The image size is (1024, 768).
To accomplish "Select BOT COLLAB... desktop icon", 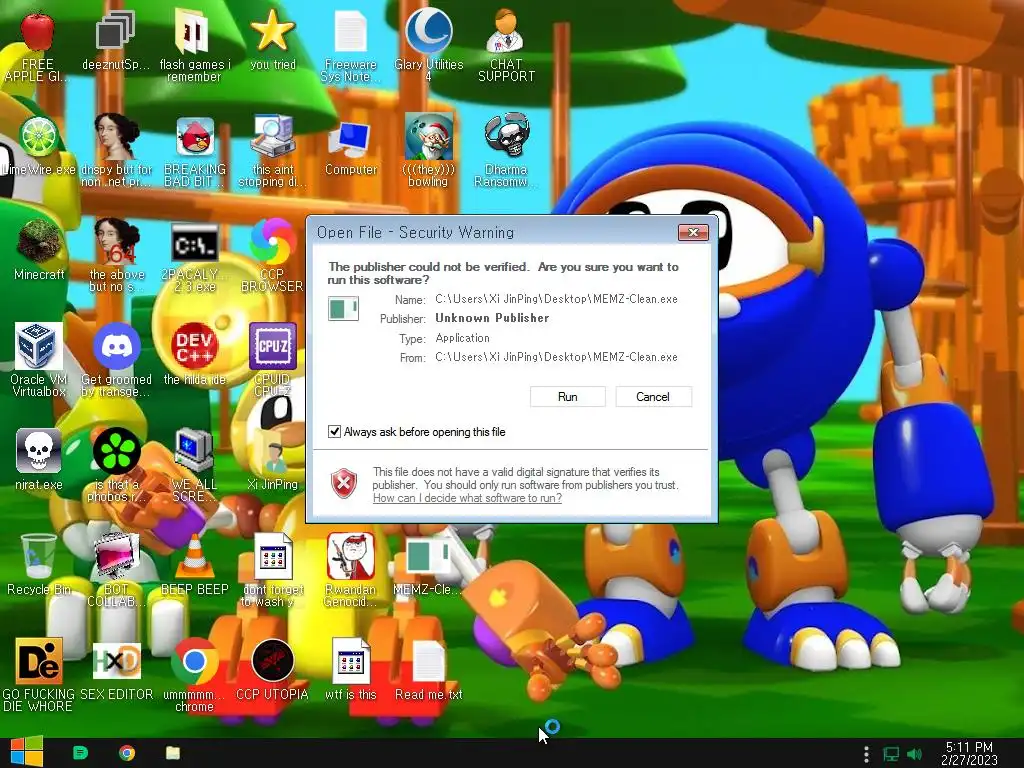I will 116,571.
